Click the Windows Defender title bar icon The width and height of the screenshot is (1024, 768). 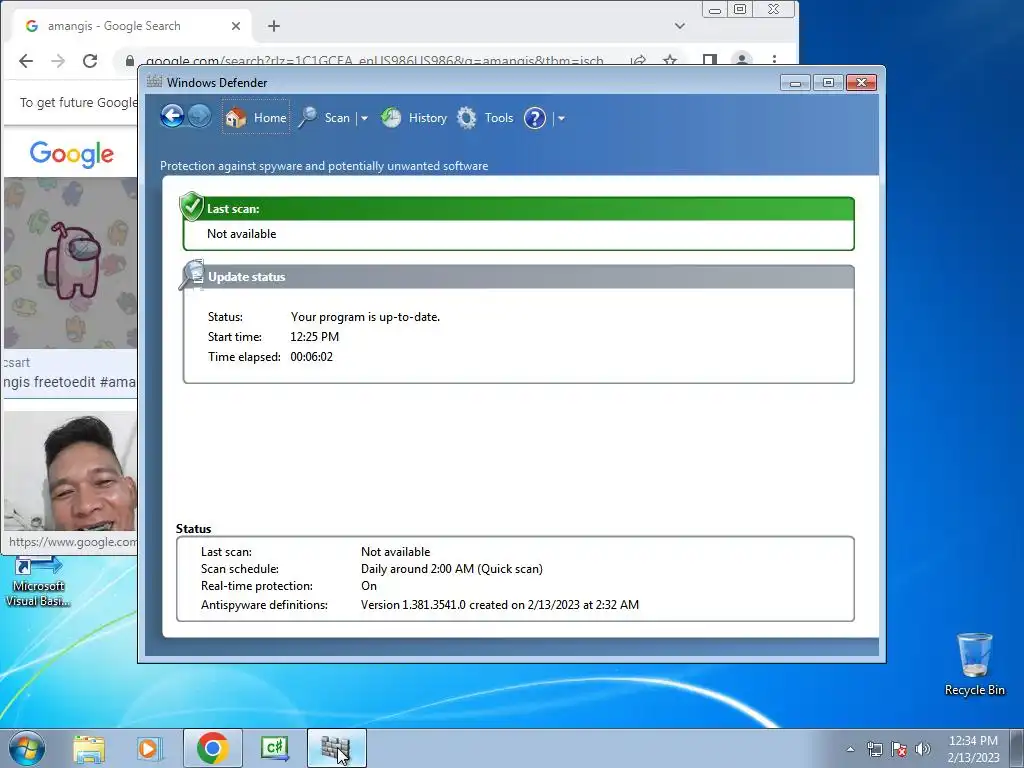(x=154, y=82)
